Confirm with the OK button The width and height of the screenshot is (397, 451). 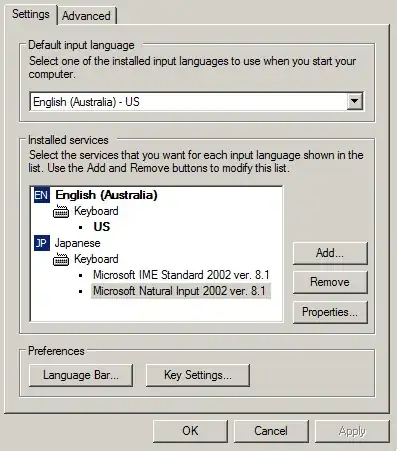pos(190,431)
